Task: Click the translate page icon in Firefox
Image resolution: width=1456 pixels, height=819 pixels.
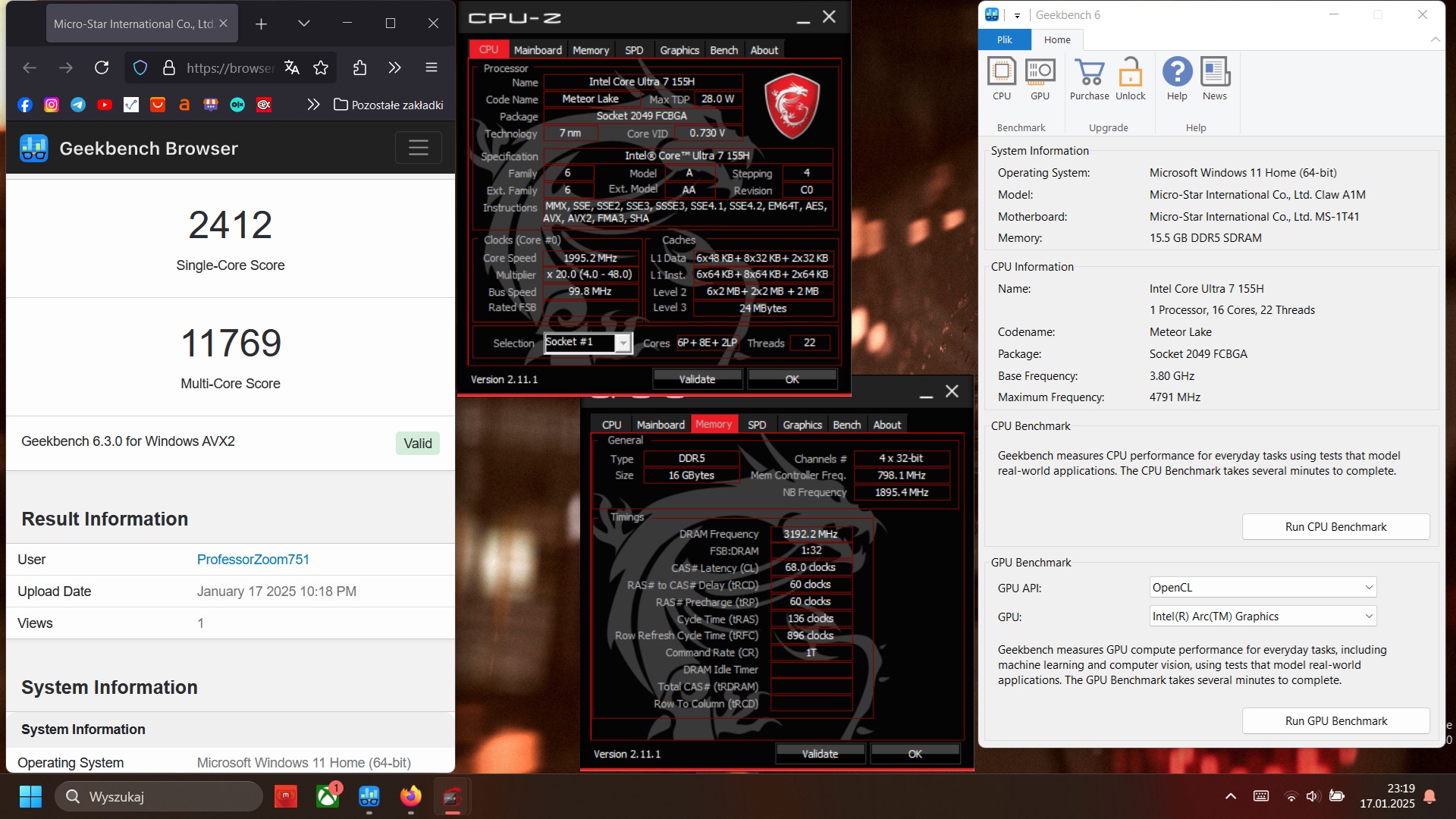Action: pos(292,67)
